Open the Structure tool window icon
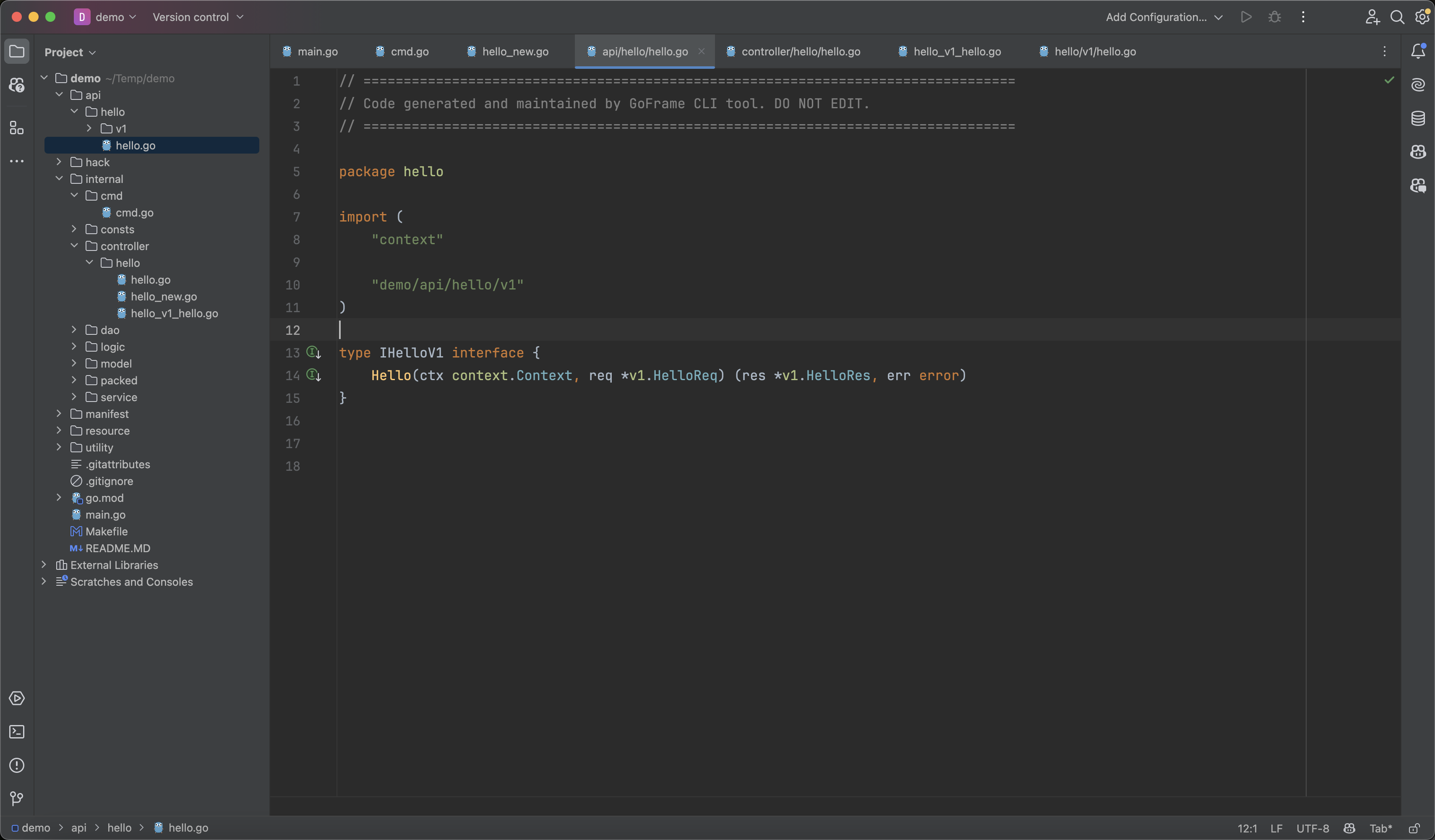Screen dimensions: 1435x840 (x=16, y=128)
